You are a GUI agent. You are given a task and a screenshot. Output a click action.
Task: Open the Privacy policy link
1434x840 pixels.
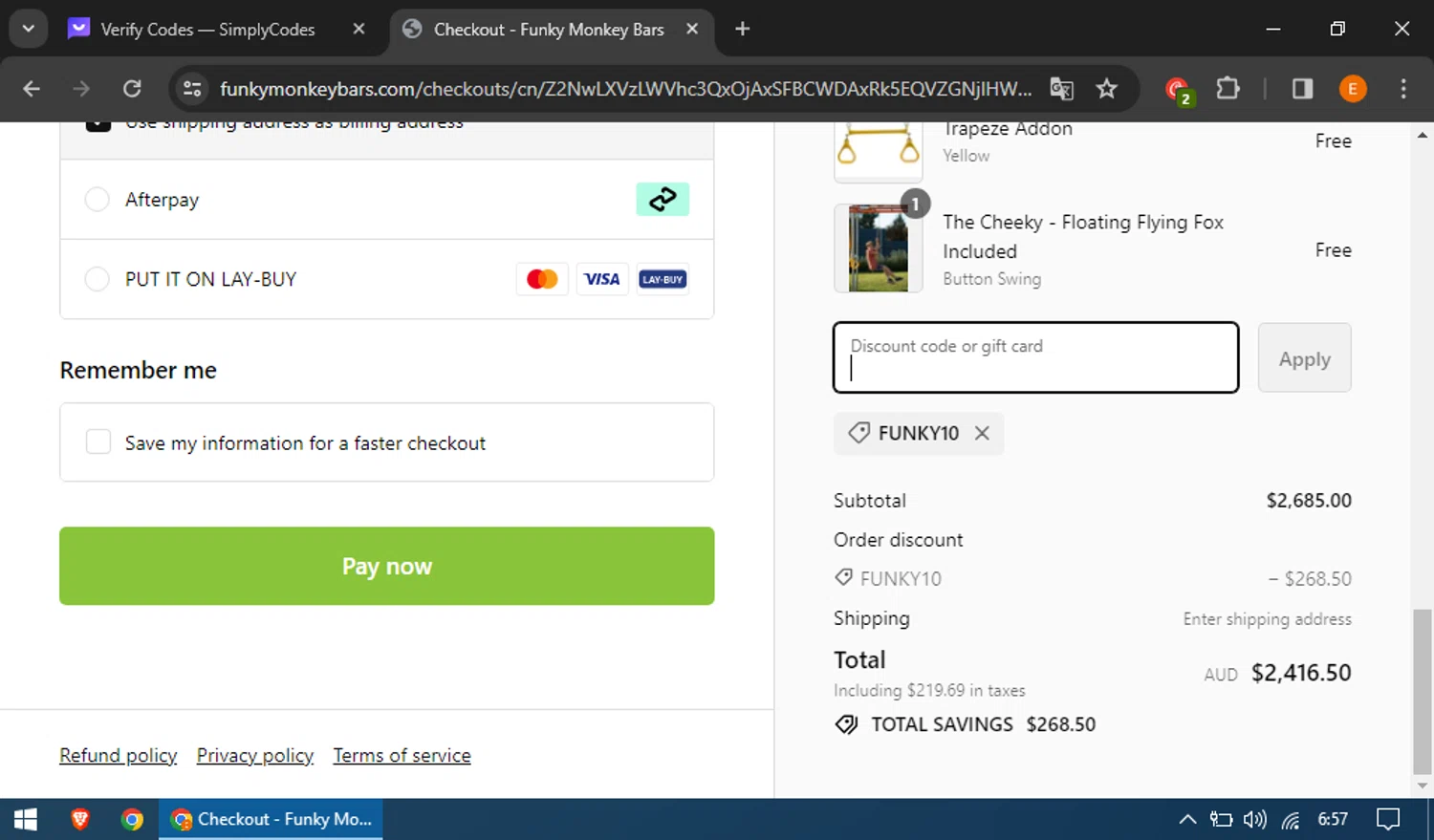tap(255, 755)
